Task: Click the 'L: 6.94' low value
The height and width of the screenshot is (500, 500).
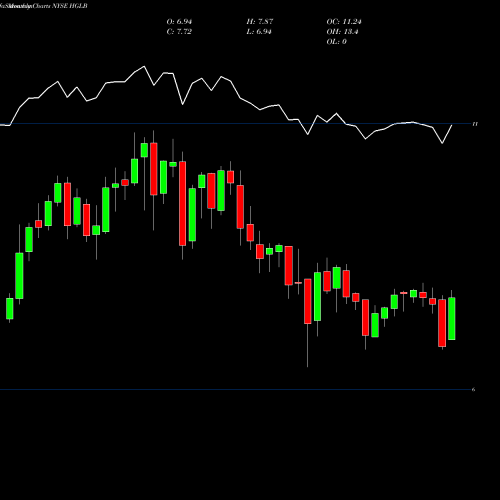Action: [259, 32]
